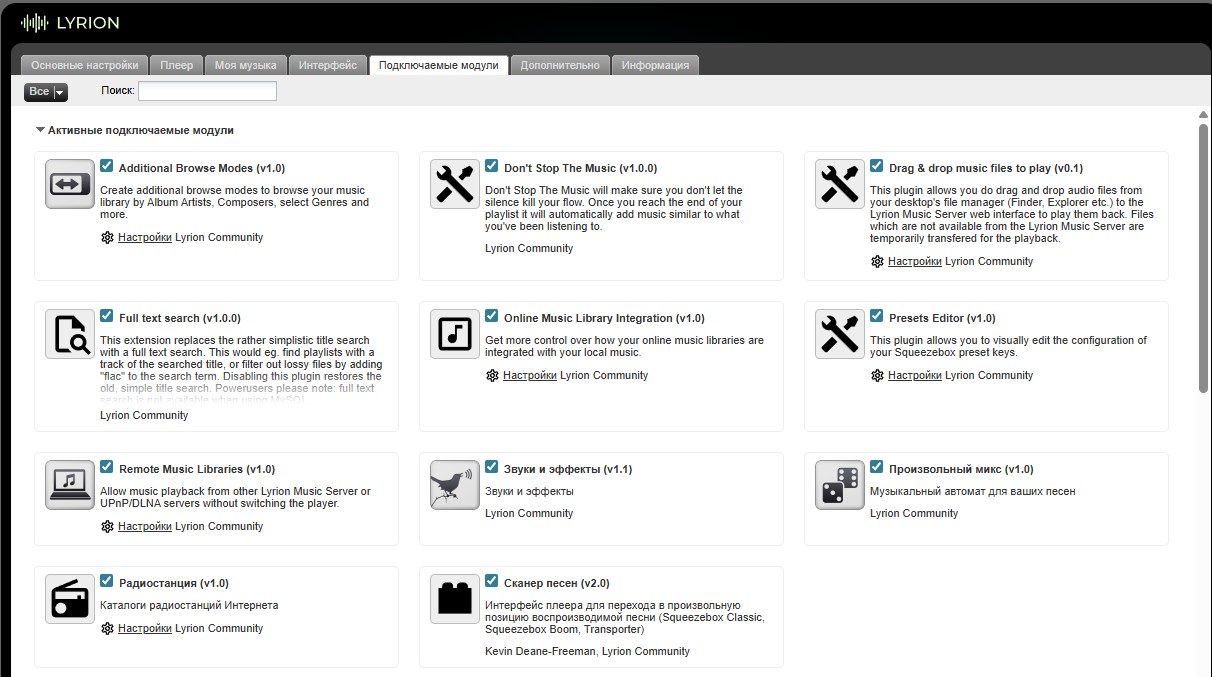Click the dice icon for Произвольный микс
The width and height of the screenshot is (1212, 677).
coord(840,485)
